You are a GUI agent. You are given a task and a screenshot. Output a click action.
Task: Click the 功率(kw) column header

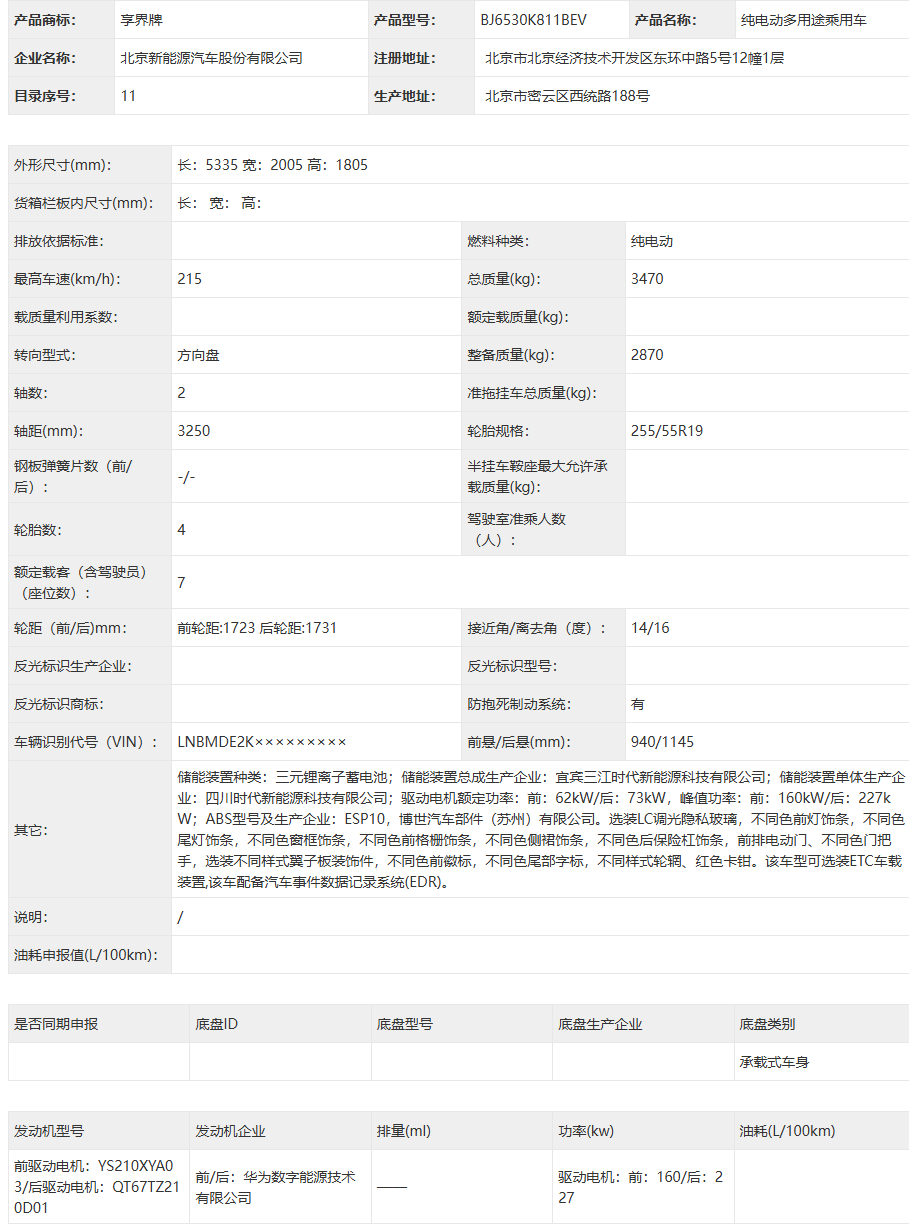click(x=586, y=1131)
